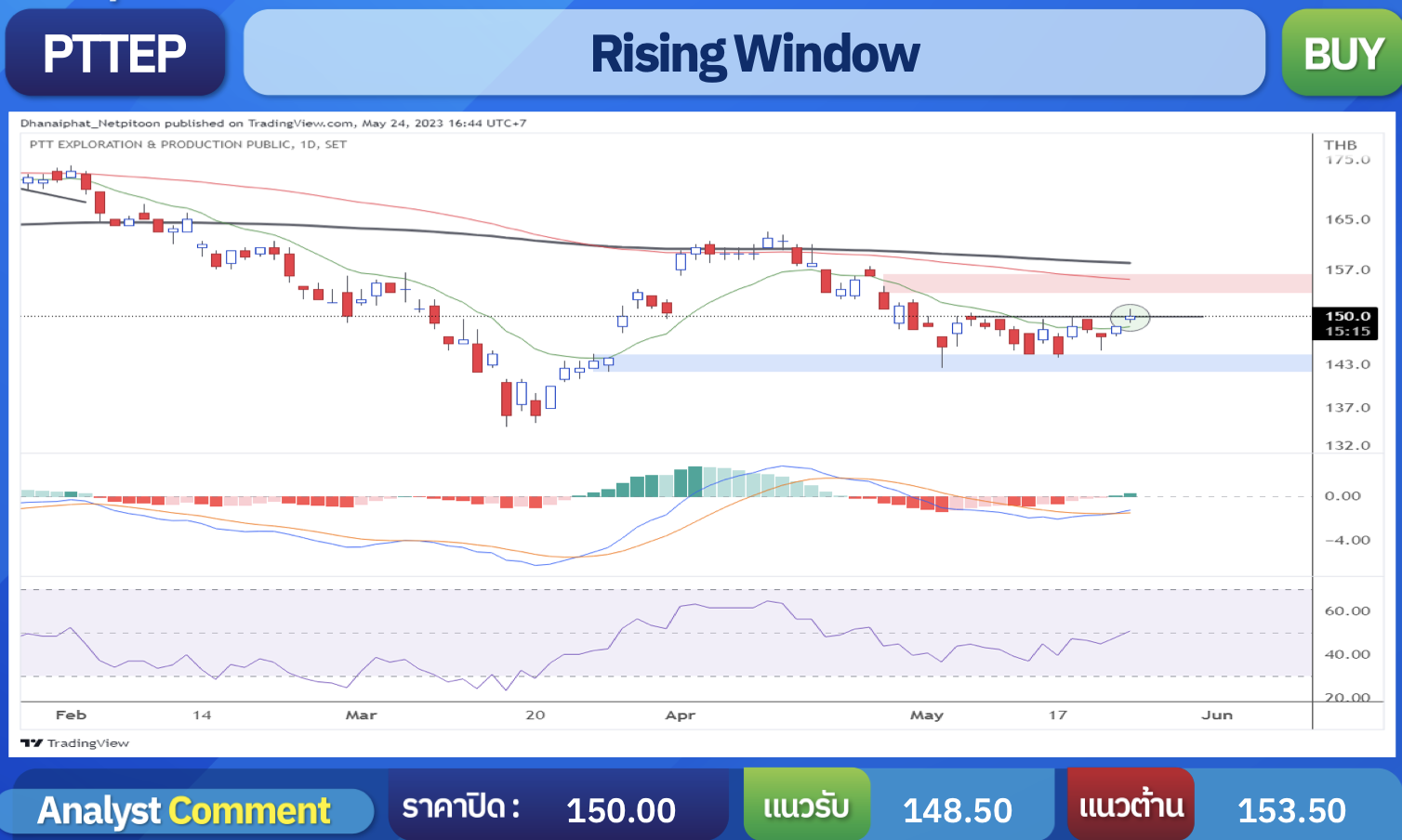This screenshot has width=1402, height=840.
Task: Click the Jun date axis label
Action: tap(1217, 715)
